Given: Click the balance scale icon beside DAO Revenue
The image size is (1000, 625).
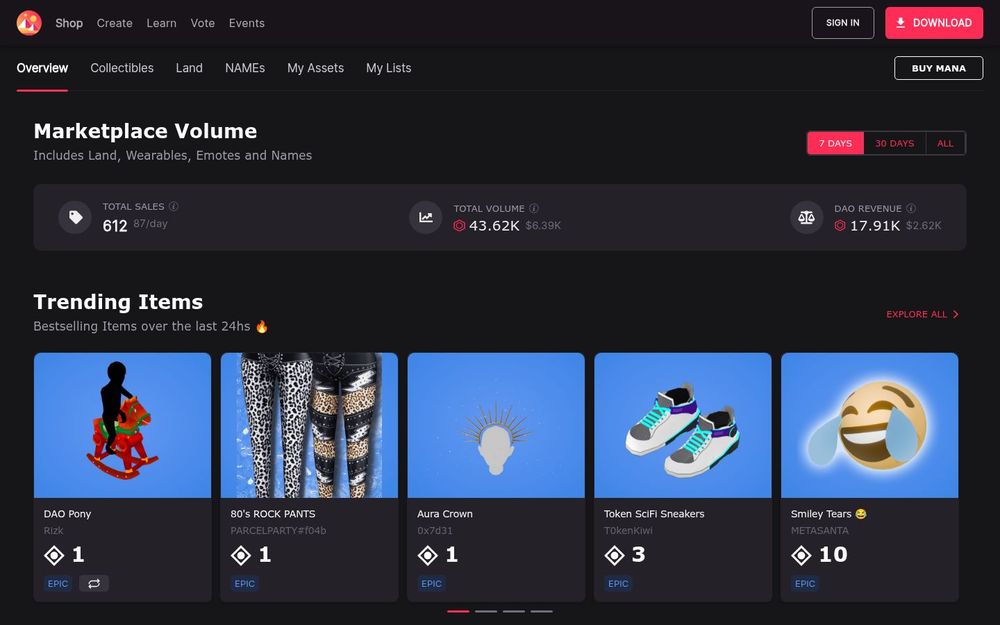Looking at the screenshot, I should [806, 217].
